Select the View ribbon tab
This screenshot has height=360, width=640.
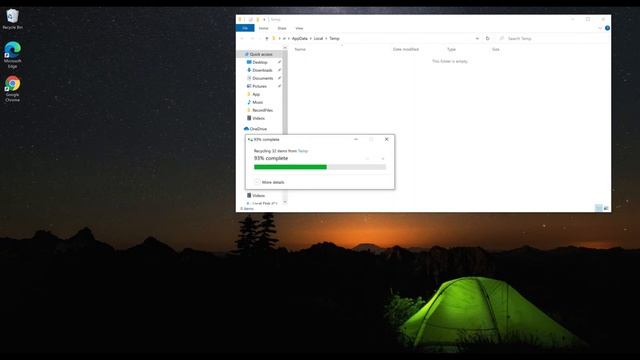pos(299,28)
